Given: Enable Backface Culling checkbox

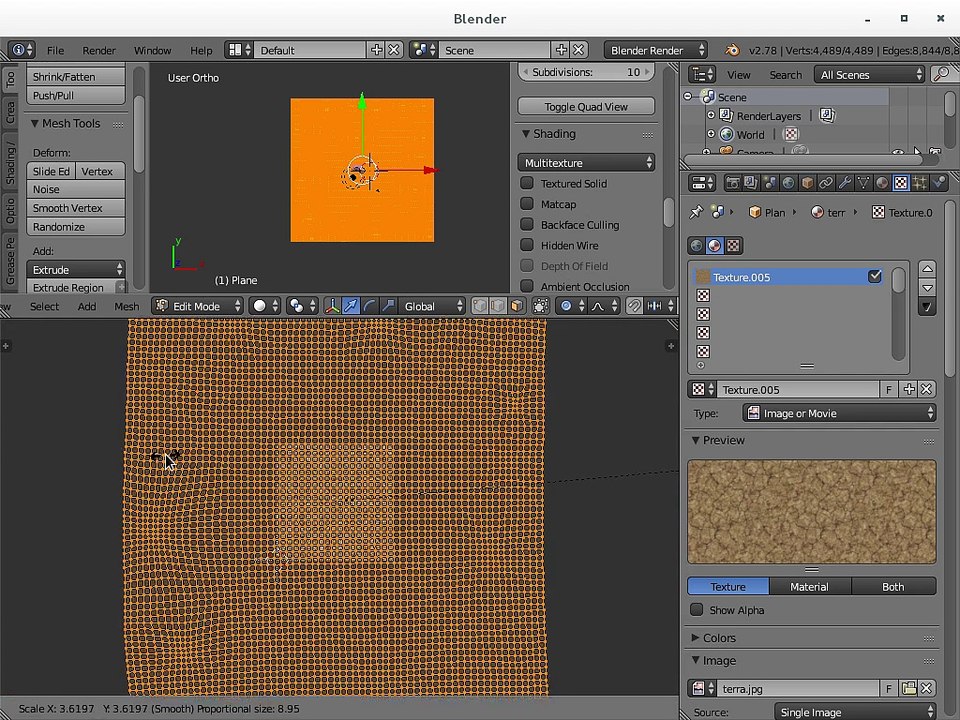Looking at the screenshot, I should [527, 224].
